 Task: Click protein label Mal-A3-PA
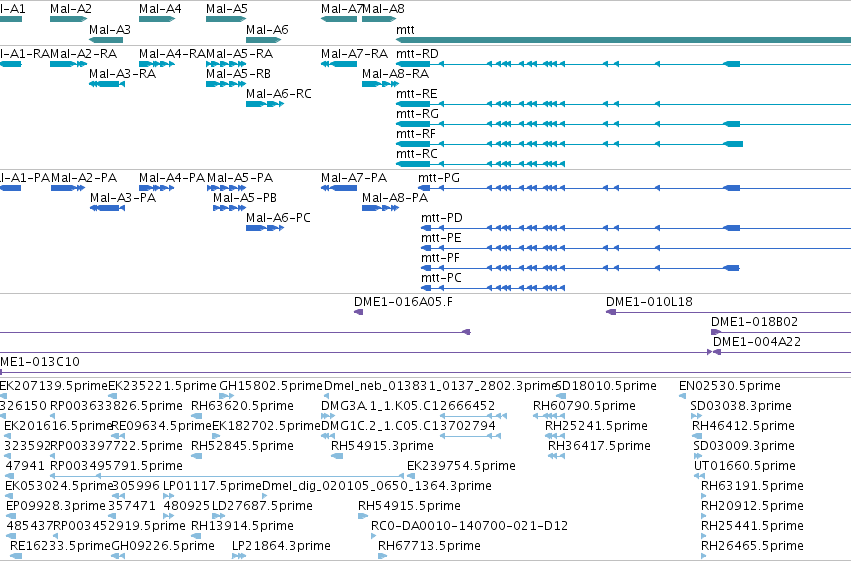click(x=123, y=198)
